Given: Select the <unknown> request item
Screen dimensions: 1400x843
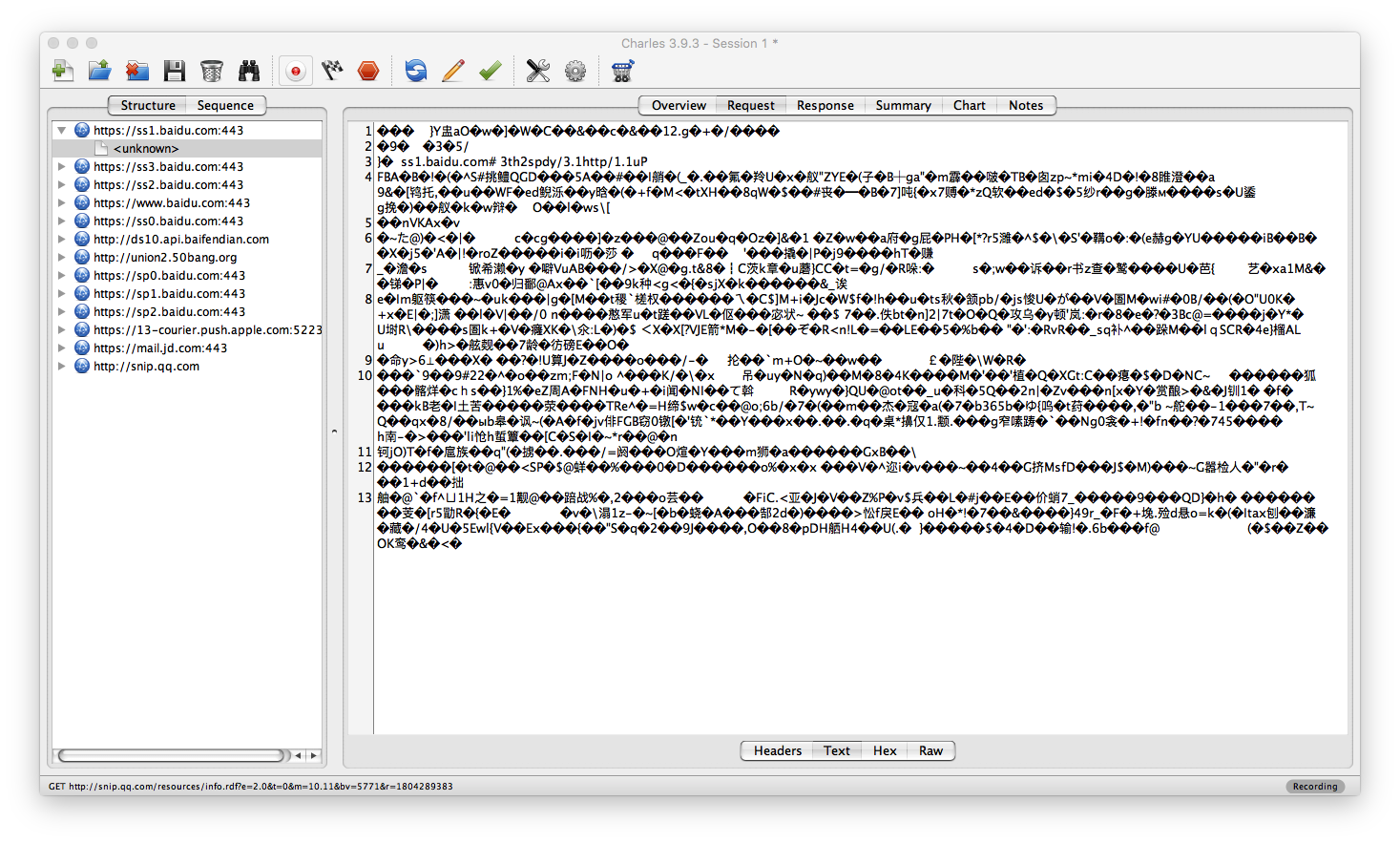Looking at the screenshot, I should click(x=146, y=148).
